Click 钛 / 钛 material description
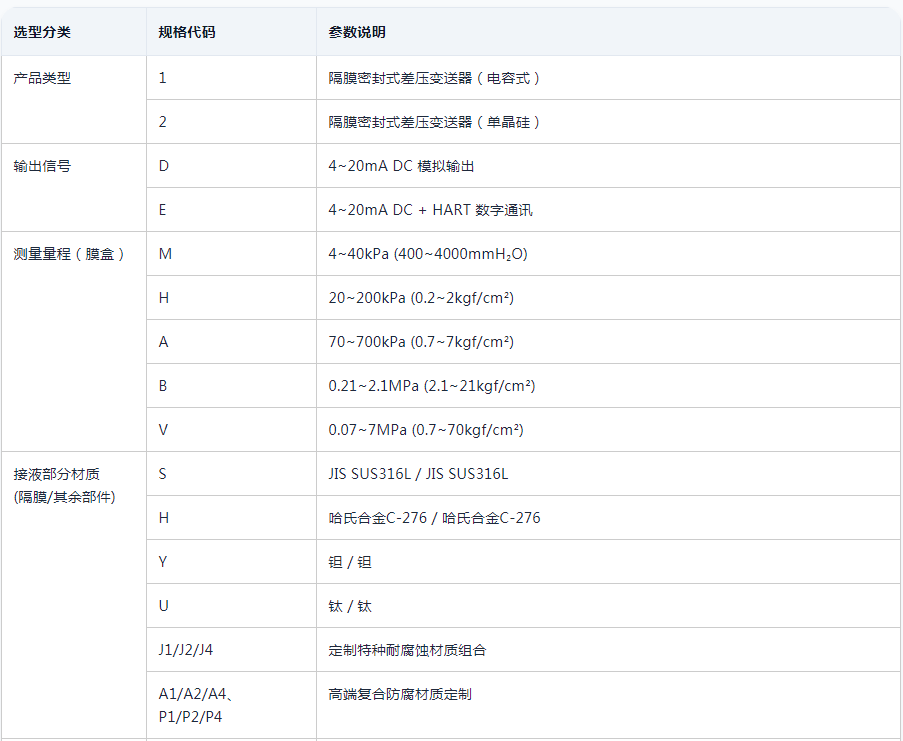The image size is (903, 741). point(350,606)
